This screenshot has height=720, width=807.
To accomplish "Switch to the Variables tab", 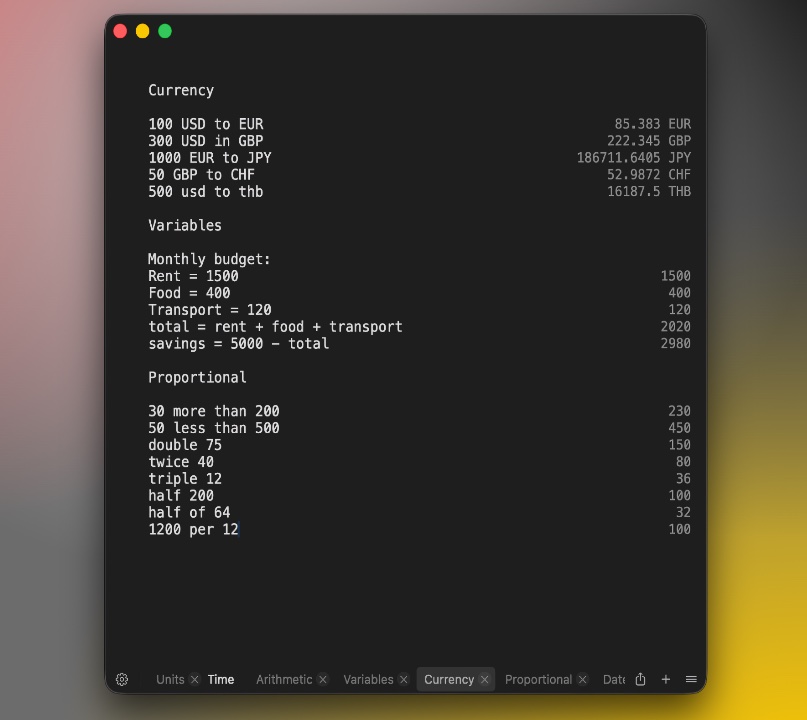I will point(368,679).
